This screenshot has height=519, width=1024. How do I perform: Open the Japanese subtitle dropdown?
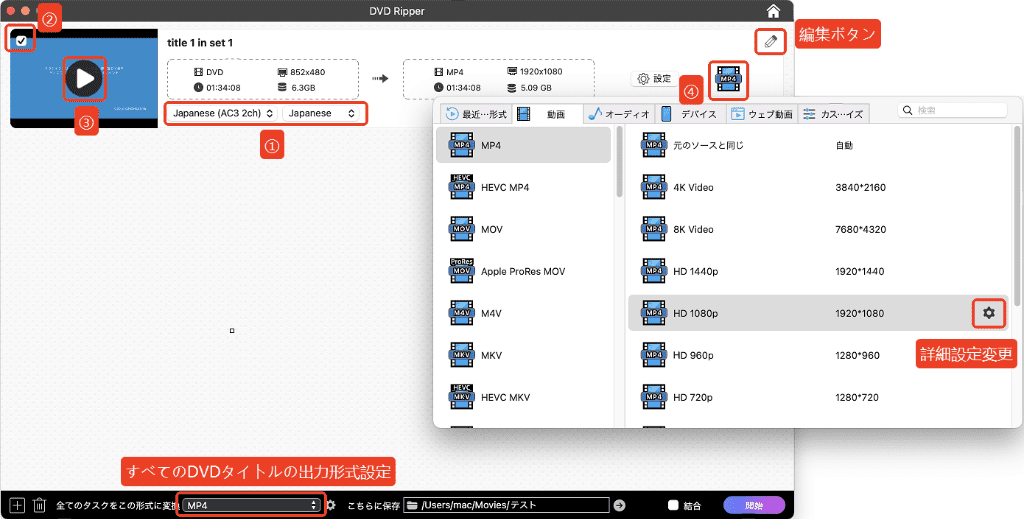pos(322,113)
